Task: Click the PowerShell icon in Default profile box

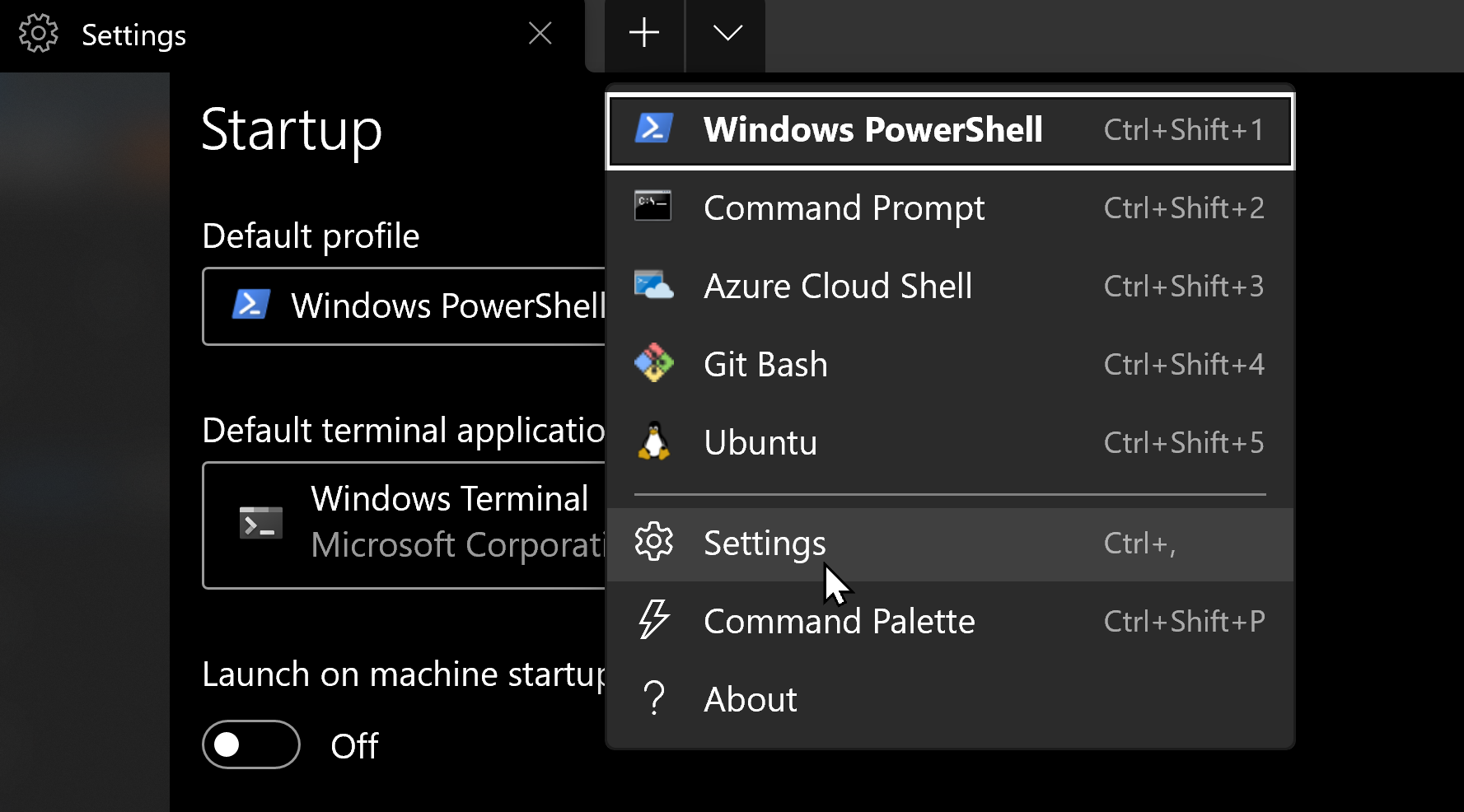Action: 251,305
